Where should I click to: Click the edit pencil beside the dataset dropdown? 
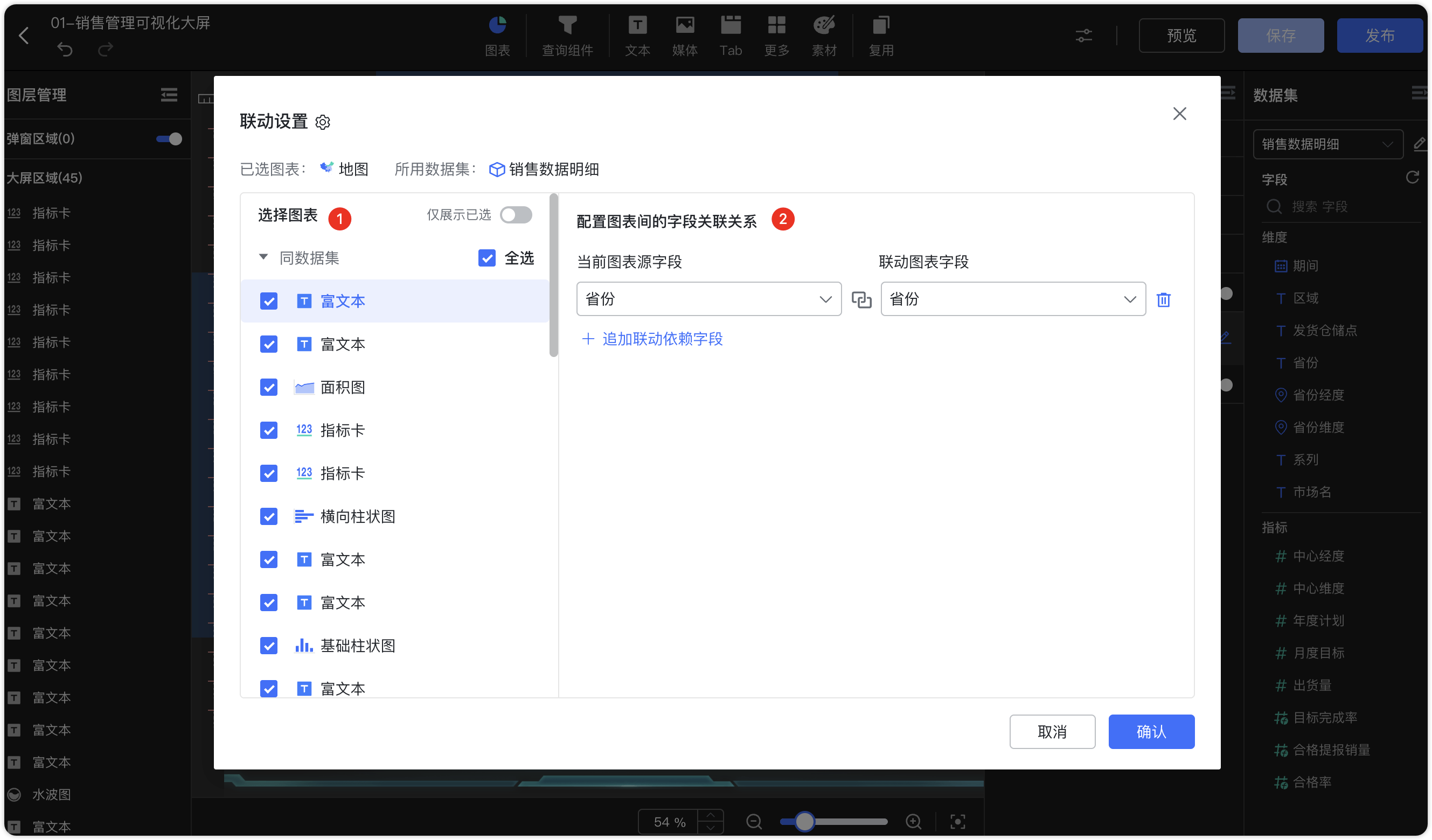coord(1419,143)
